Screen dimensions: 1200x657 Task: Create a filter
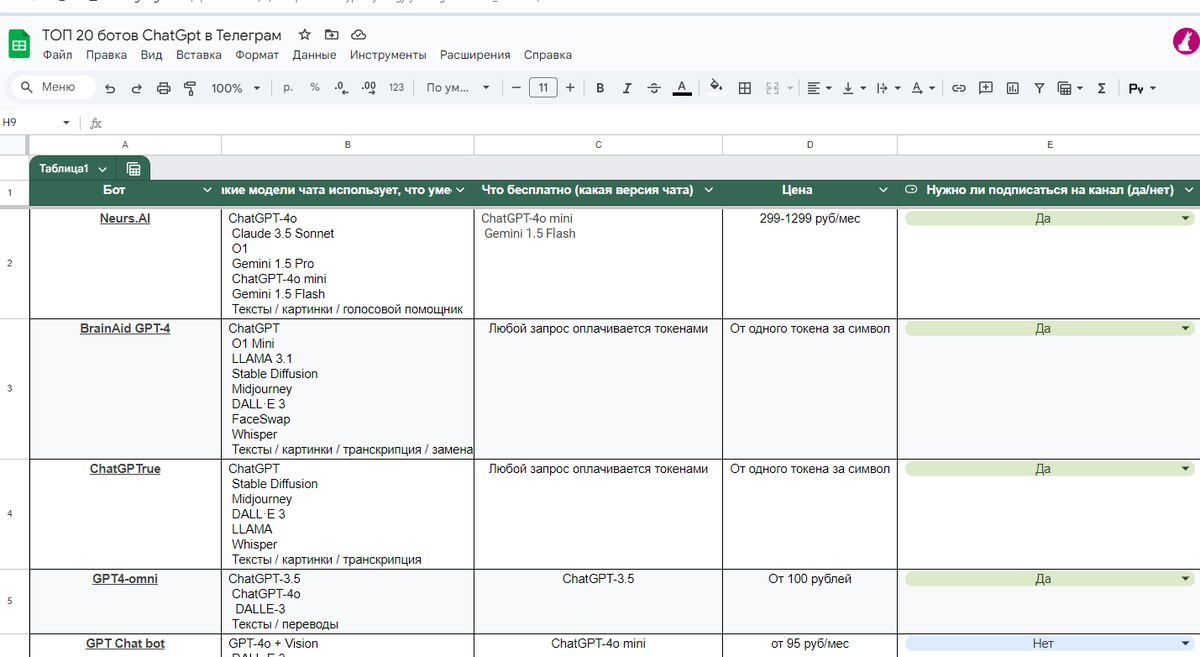(x=1039, y=88)
